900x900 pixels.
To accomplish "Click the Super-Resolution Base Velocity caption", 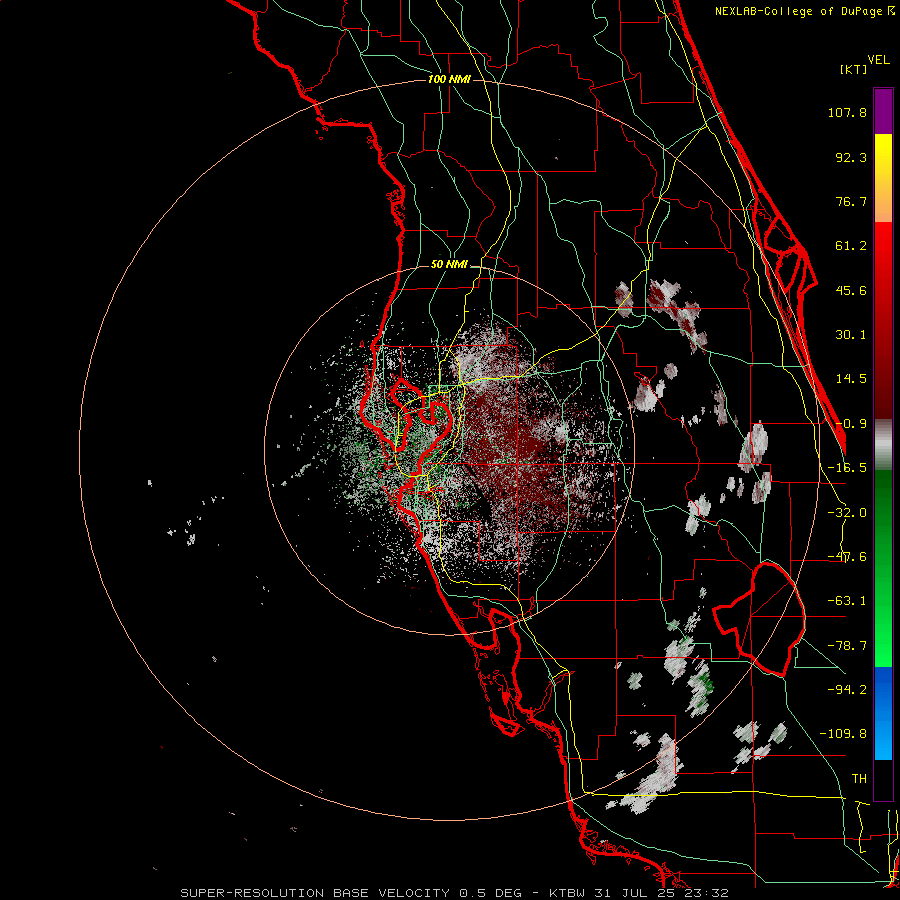I will click(455, 893).
